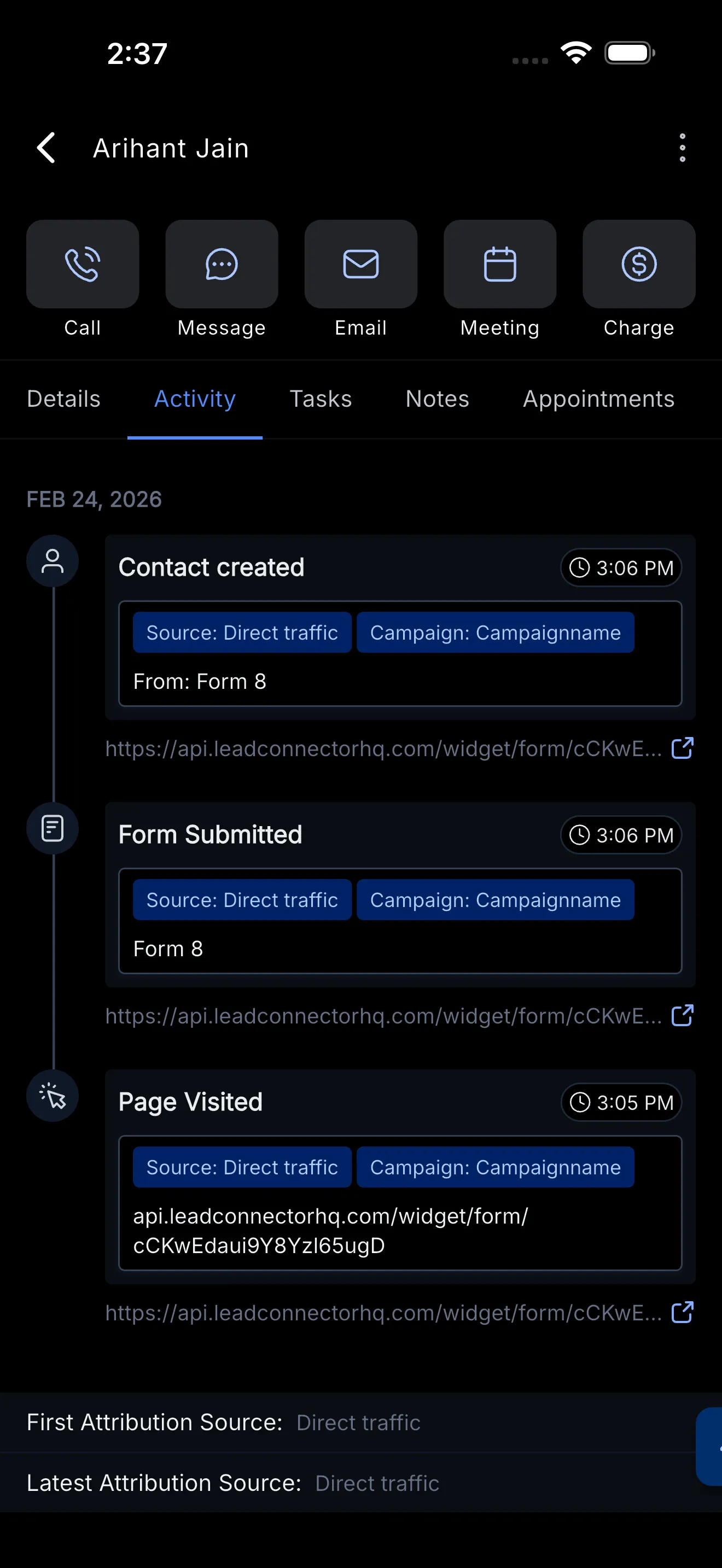This screenshot has height=1568, width=722.
Task: Switch to the Appointments tab
Action: click(598, 399)
